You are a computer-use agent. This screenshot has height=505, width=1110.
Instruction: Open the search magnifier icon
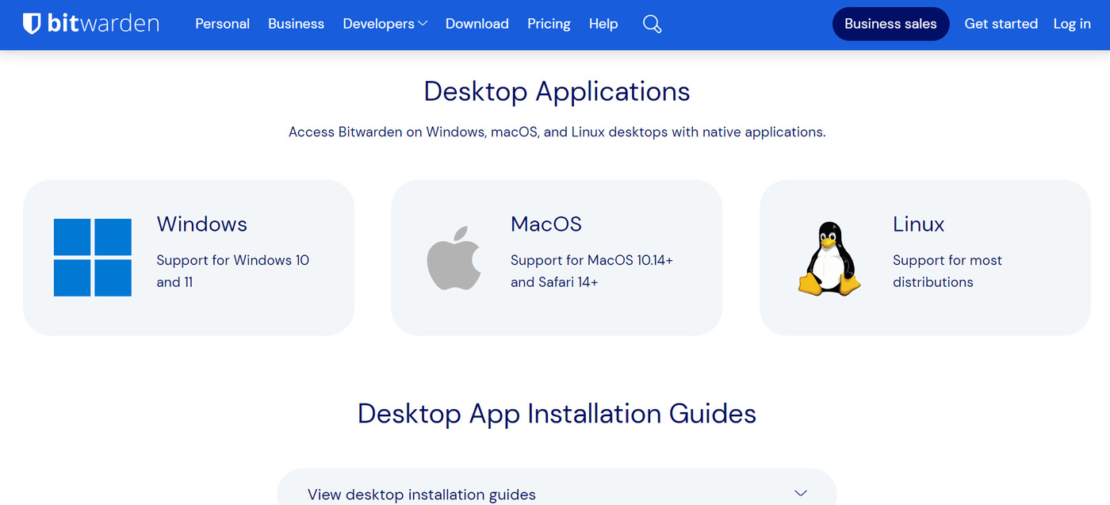(652, 24)
